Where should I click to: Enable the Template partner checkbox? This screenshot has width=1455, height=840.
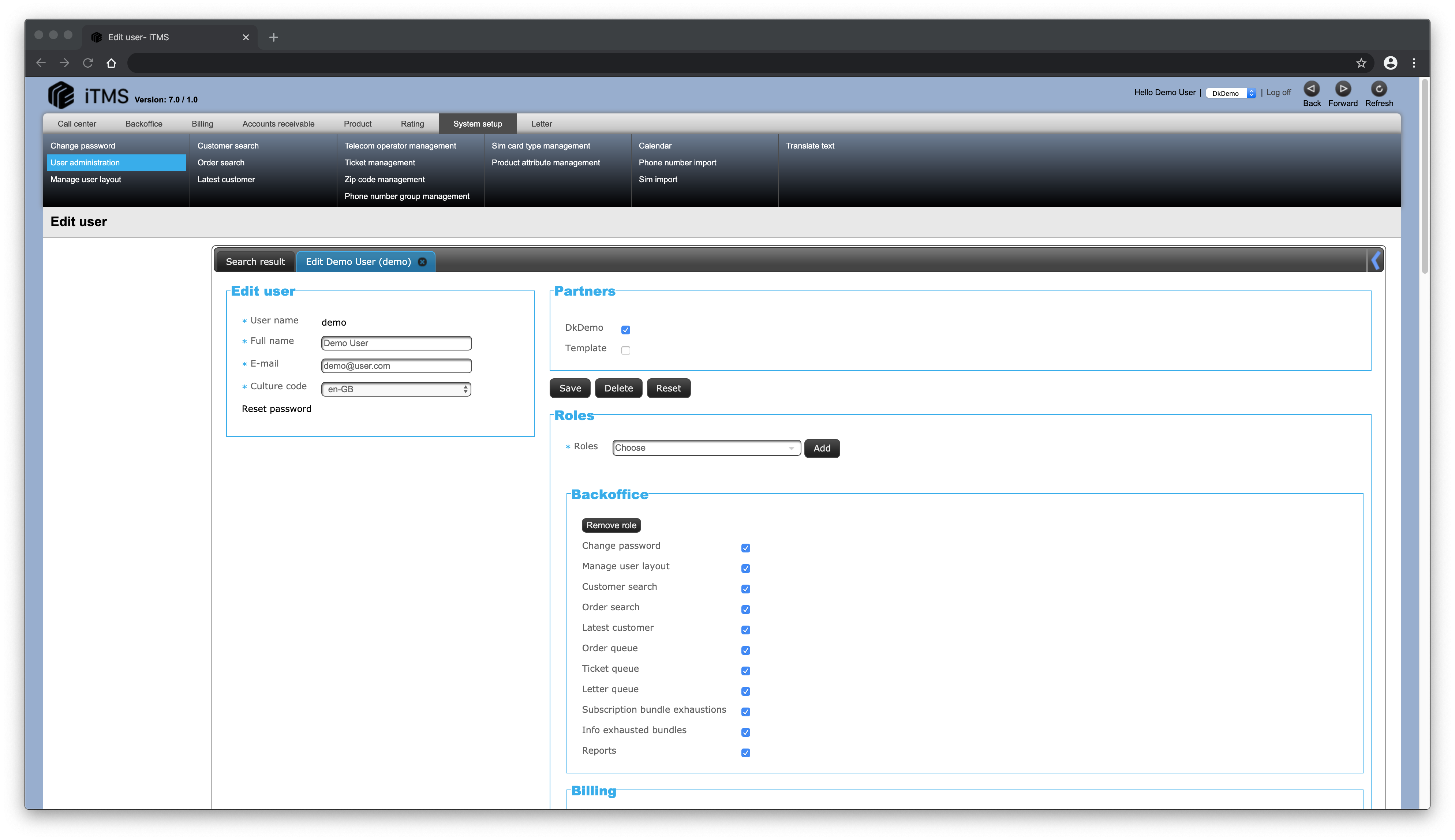[625, 350]
